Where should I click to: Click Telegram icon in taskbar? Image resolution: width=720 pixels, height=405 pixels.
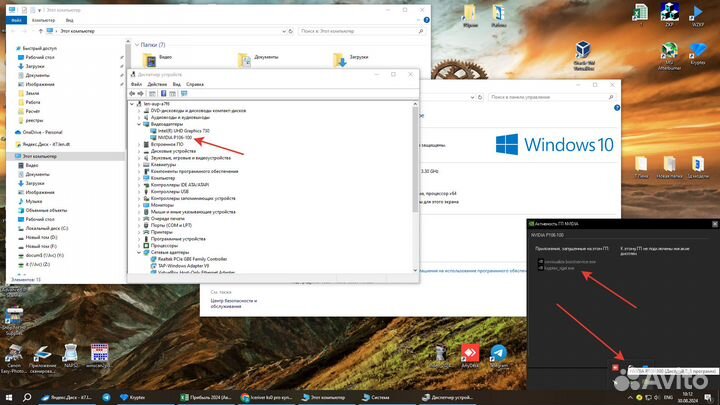pos(107,397)
